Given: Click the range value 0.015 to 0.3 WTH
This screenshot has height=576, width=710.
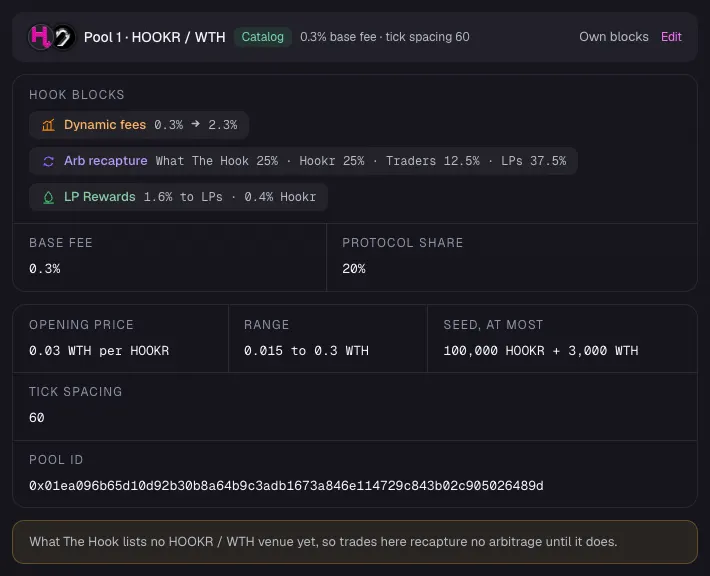Looking at the screenshot, I should point(306,351).
